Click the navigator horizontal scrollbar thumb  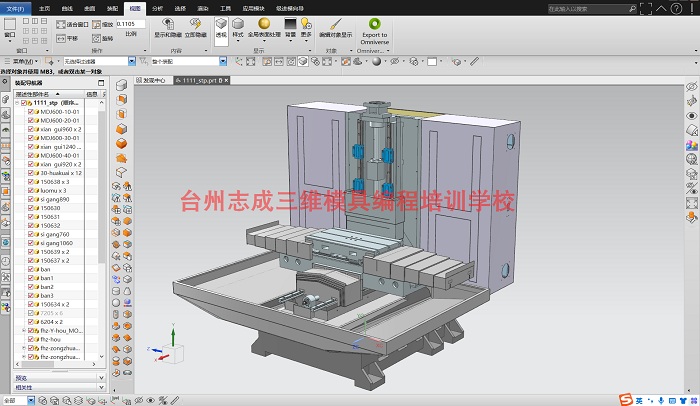pyautogui.click(x=38, y=364)
